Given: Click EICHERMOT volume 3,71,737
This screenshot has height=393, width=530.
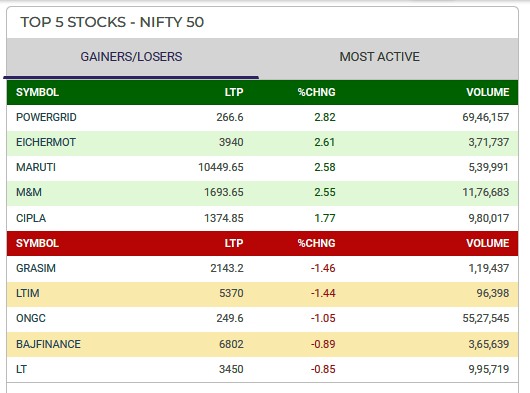Looking at the screenshot, I should (x=489, y=142).
